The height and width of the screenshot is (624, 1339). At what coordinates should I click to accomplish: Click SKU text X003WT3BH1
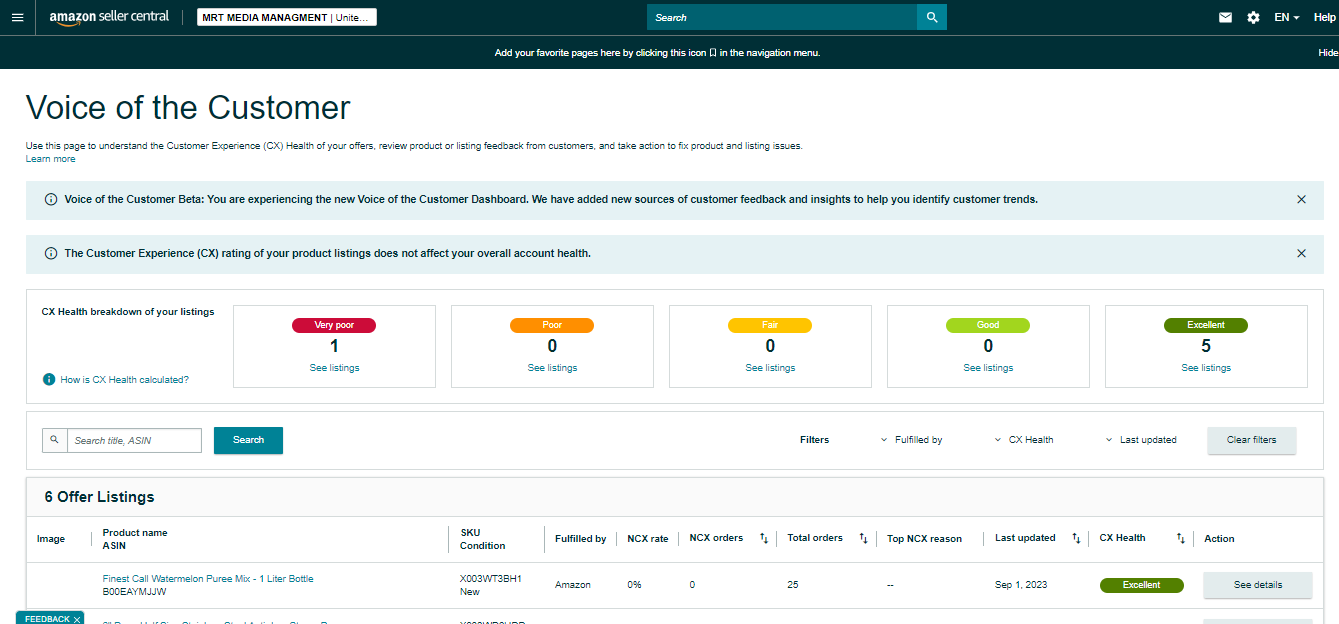[491, 579]
